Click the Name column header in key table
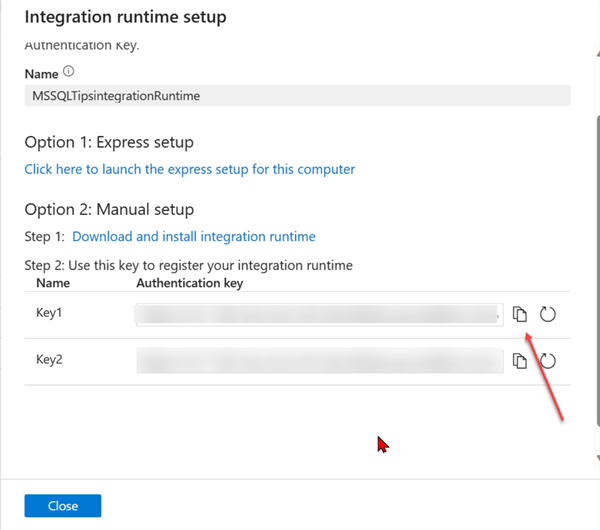This screenshot has width=600, height=530. tap(53, 283)
